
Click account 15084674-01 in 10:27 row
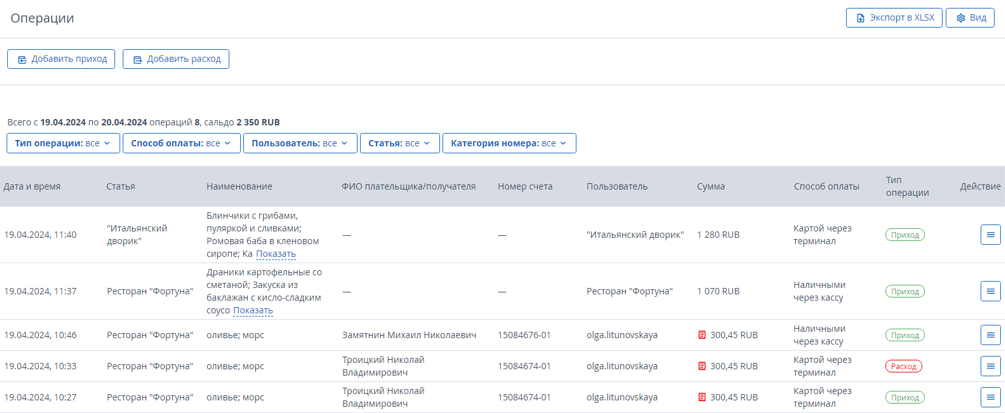pyautogui.click(x=525, y=397)
